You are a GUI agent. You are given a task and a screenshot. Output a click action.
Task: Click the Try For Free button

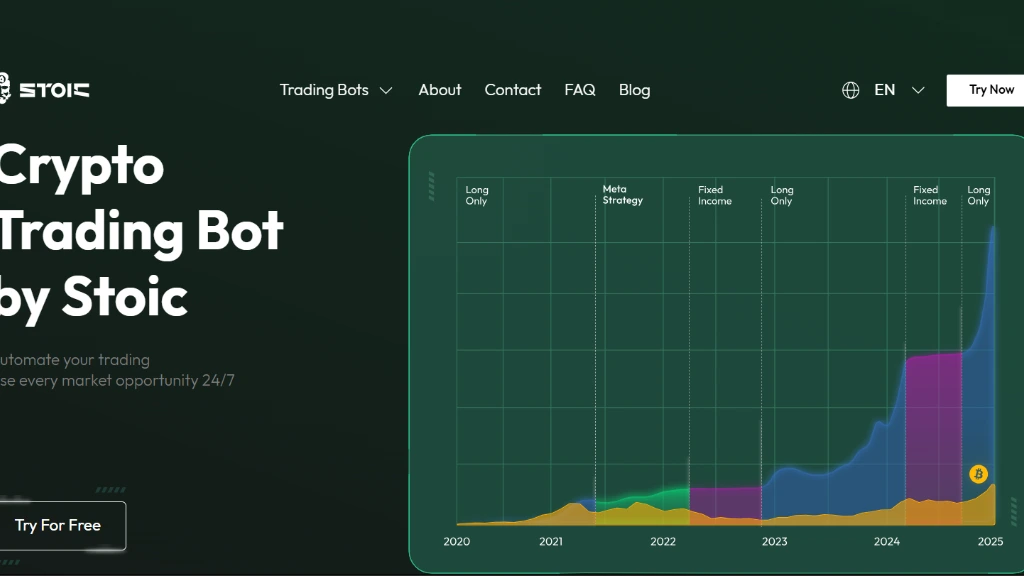pyautogui.click(x=62, y=526)
